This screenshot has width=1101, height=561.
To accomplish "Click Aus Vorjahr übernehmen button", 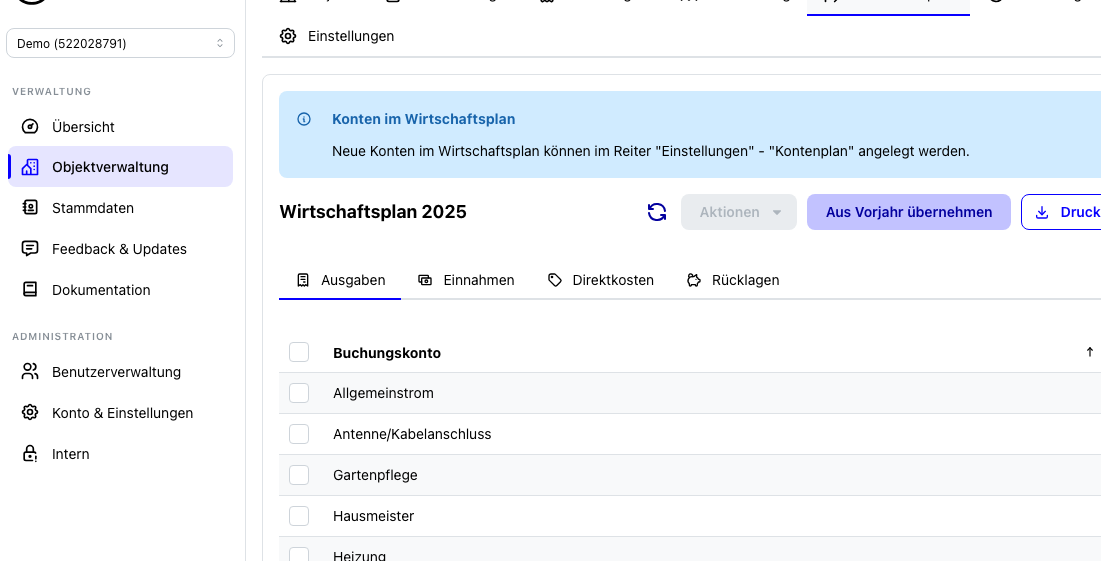I will [909, 212].
